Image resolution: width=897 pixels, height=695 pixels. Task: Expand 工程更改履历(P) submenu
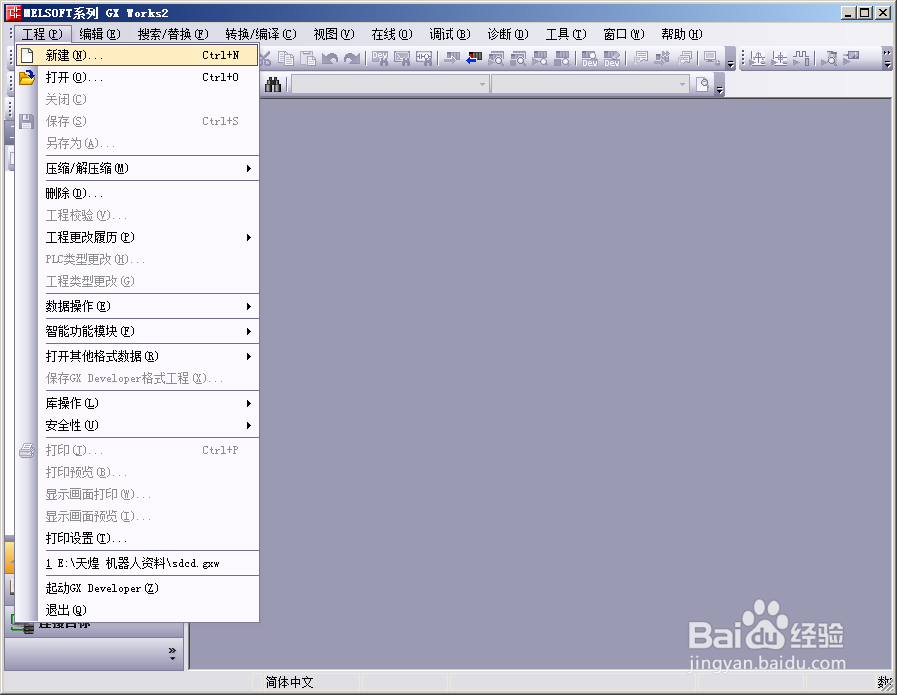(148, 237)
